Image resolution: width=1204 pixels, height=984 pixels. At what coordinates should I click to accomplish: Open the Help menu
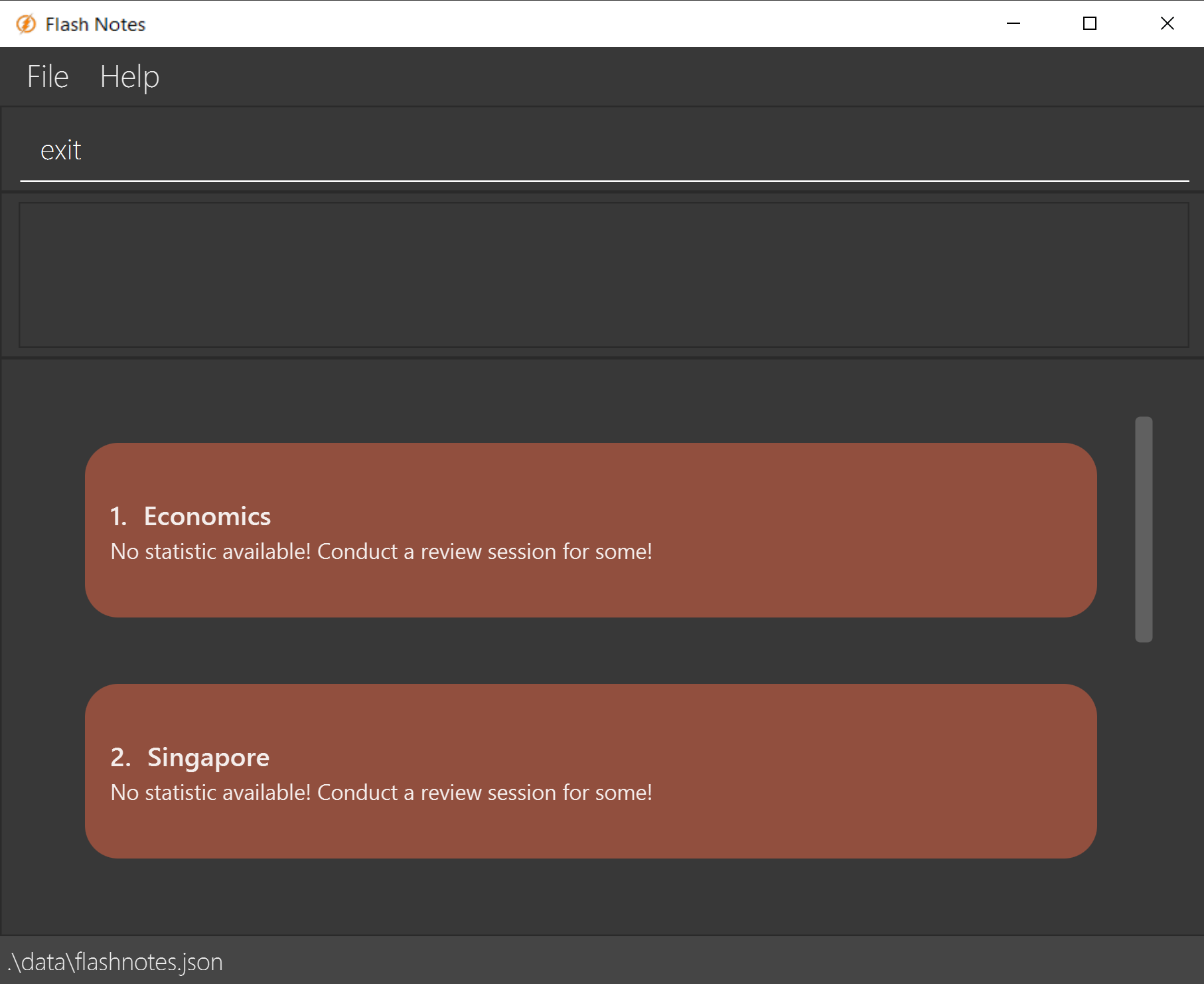pyautogui.click(x=129, y=77)
